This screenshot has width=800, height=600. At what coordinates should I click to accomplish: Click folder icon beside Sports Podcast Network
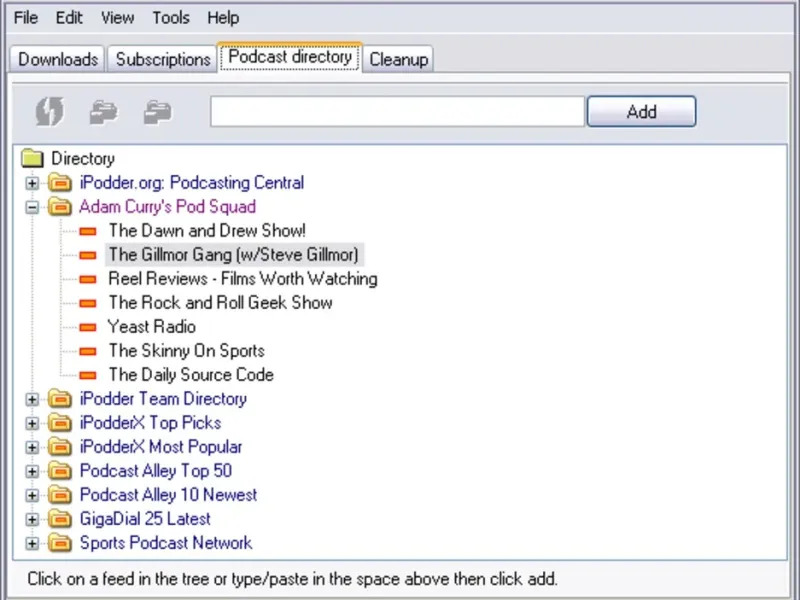click(60, 543)
